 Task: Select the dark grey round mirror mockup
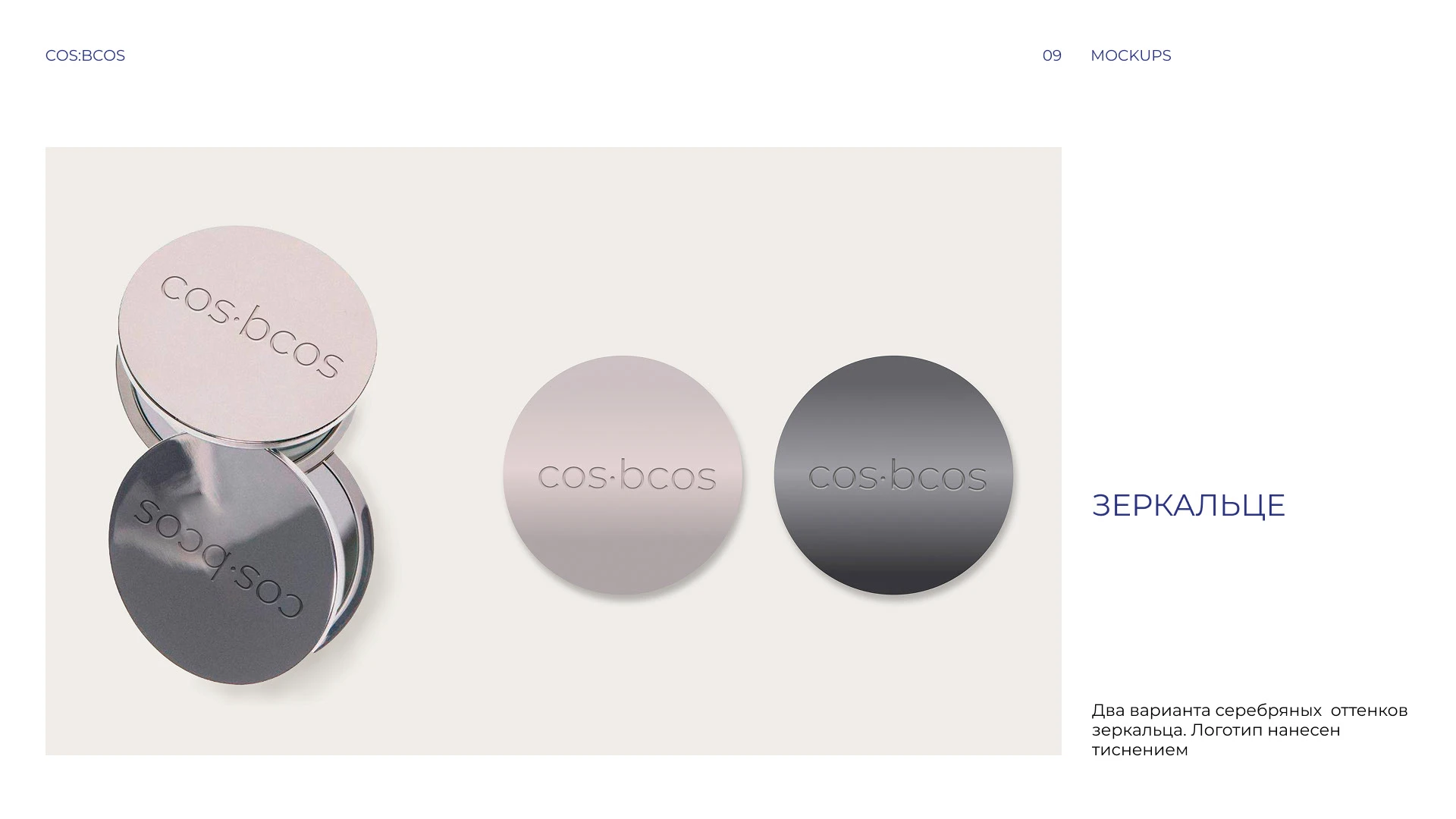coord(893,475)
